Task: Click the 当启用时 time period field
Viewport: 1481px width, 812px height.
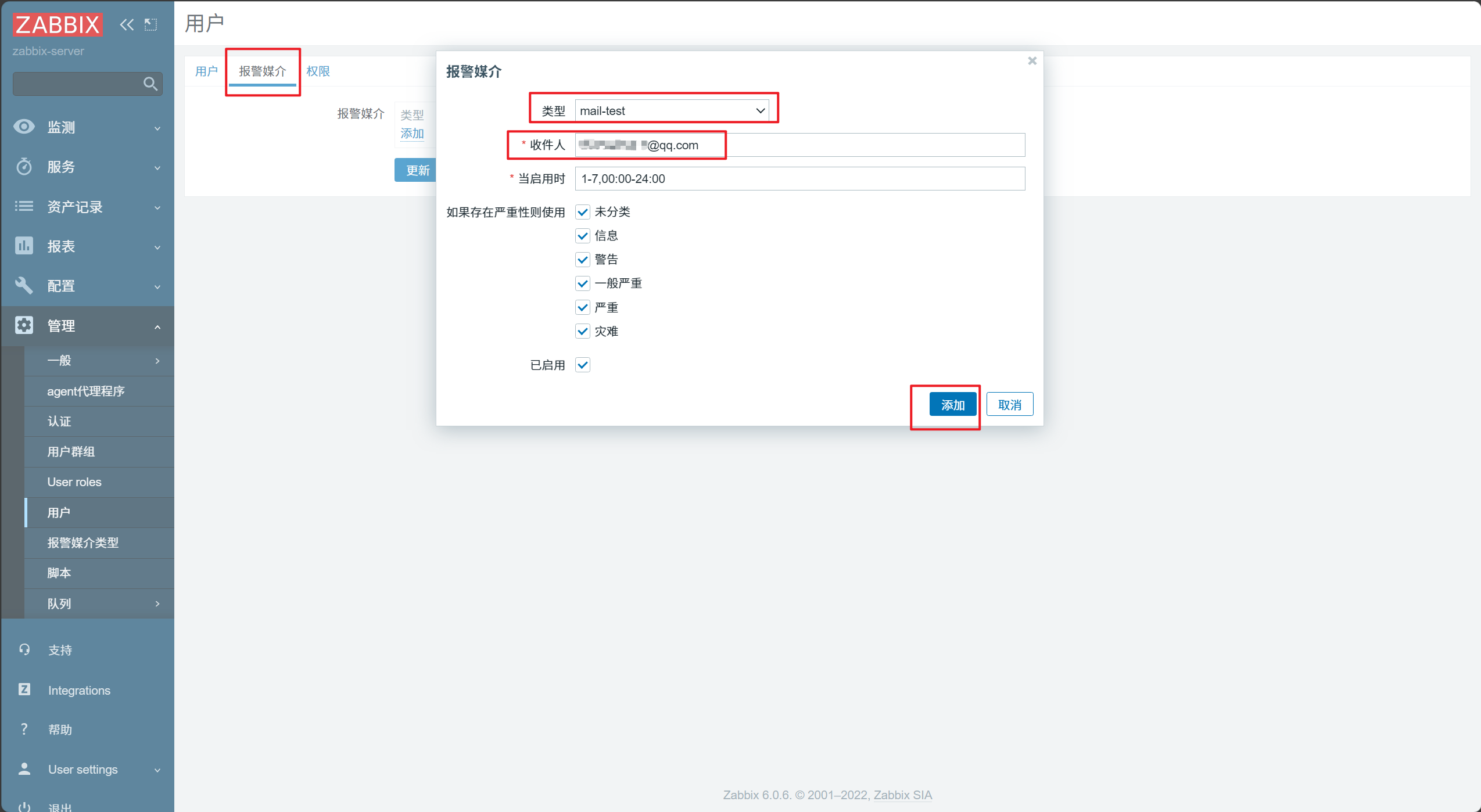Action: (799, 179)
